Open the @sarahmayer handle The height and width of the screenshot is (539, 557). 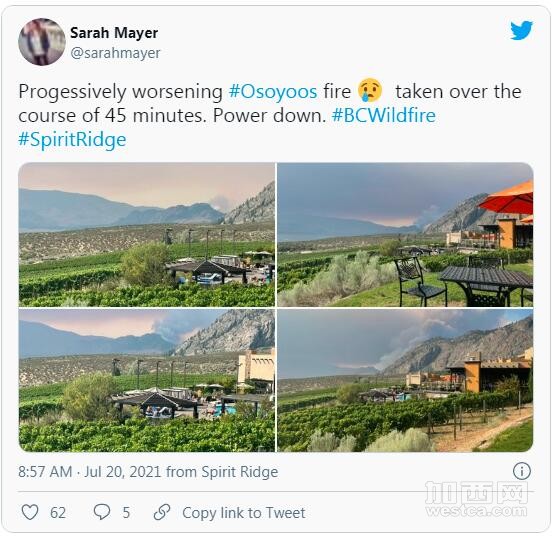tap(115, 53)
